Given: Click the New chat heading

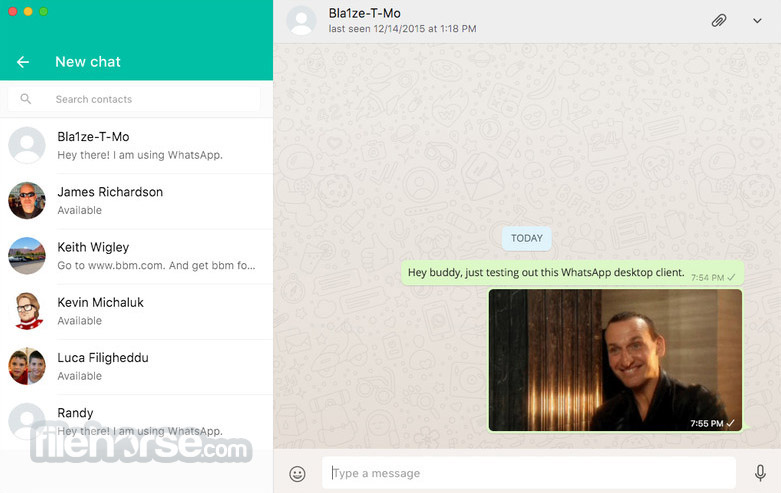Looking at the screenshot, I should (88, 62).
